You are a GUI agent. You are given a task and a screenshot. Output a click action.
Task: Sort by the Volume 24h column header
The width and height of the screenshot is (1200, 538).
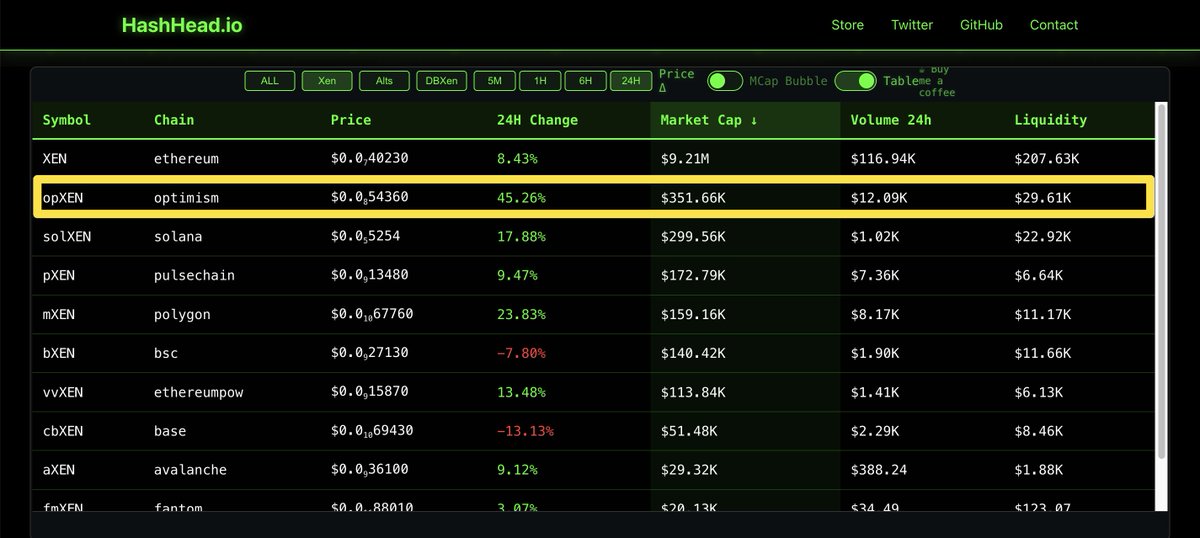pyautogui.click(x=891, y=120)
